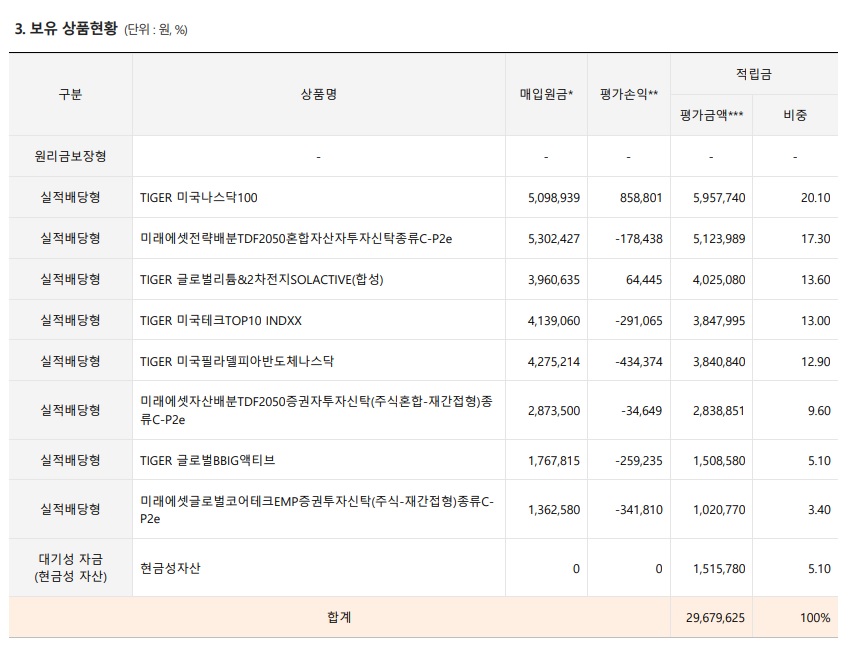Select the '적립금' group header

tap(754, 74)
